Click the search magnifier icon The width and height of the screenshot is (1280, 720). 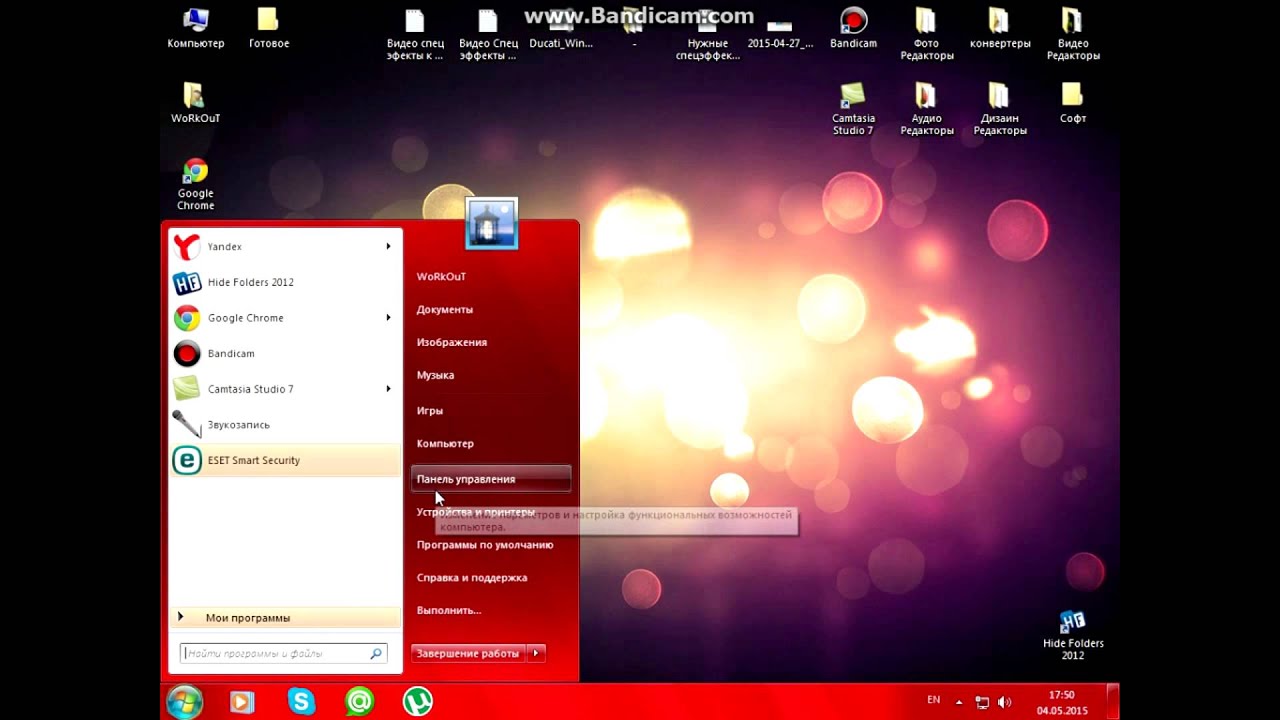pyautogui.click(x=376, y=653)
